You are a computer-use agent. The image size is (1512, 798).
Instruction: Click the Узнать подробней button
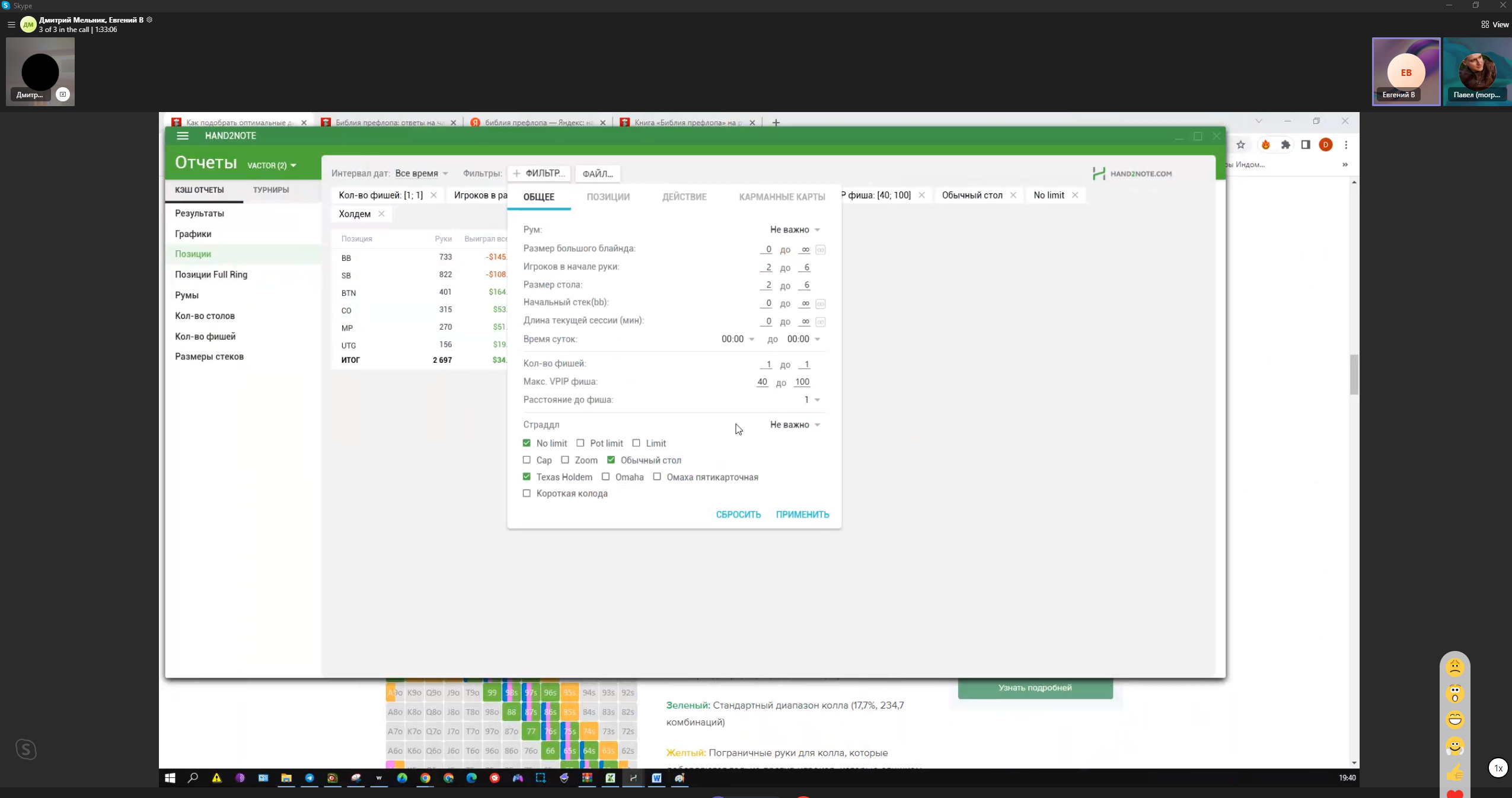(1035, 688)
